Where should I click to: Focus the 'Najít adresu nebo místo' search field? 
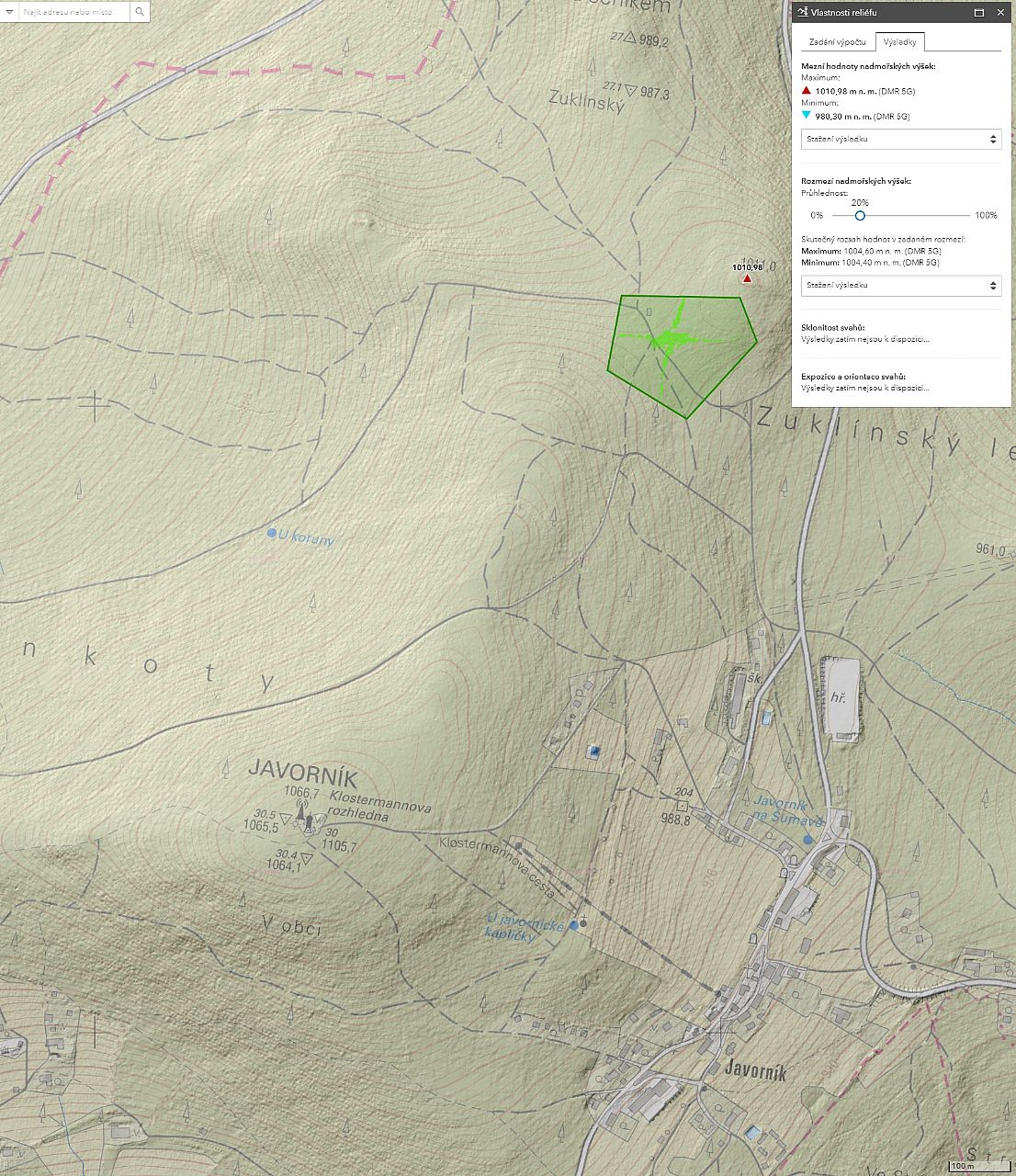[75, 12]
